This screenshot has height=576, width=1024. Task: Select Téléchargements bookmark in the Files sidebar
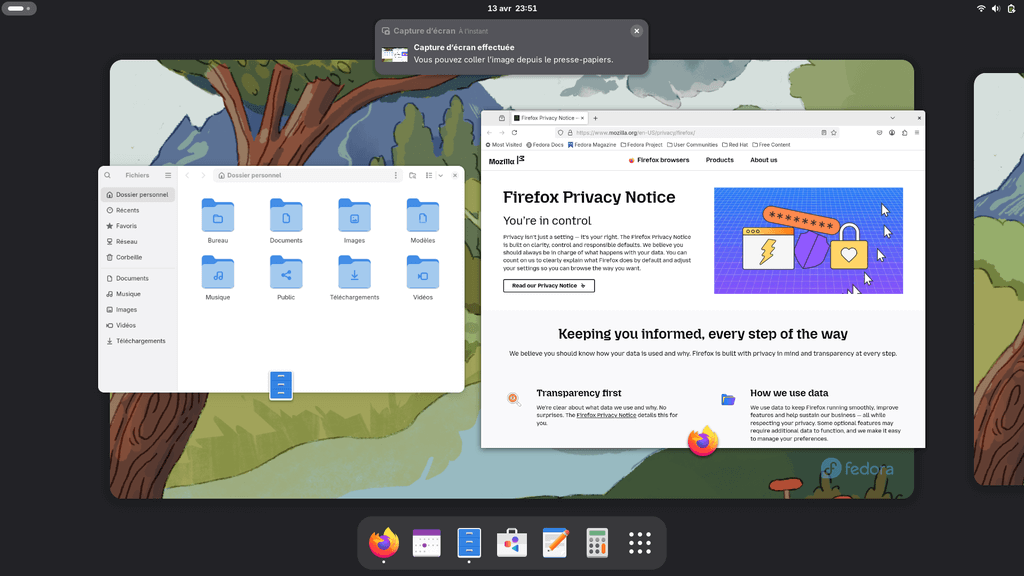pyautogui.click(x=138, y=341)
